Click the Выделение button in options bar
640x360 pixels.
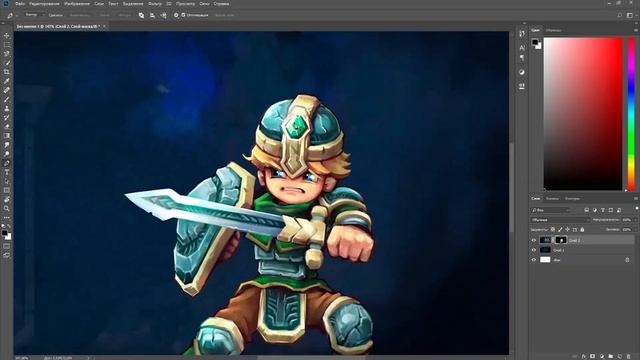79,15
